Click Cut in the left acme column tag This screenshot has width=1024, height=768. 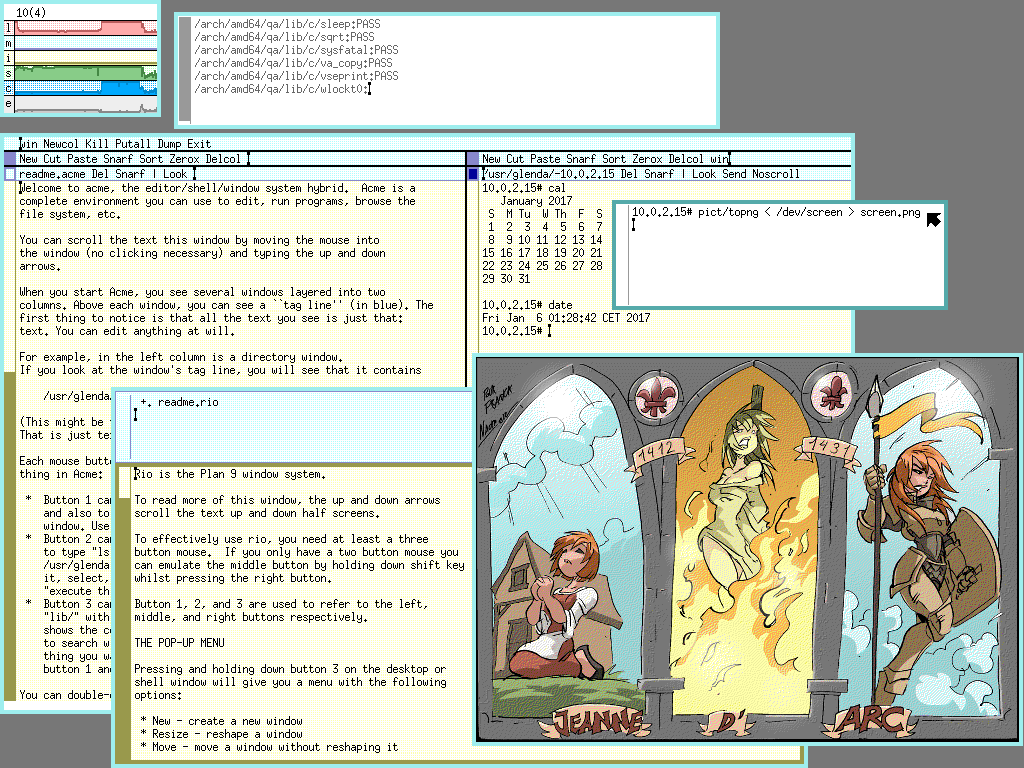[52, 159]
